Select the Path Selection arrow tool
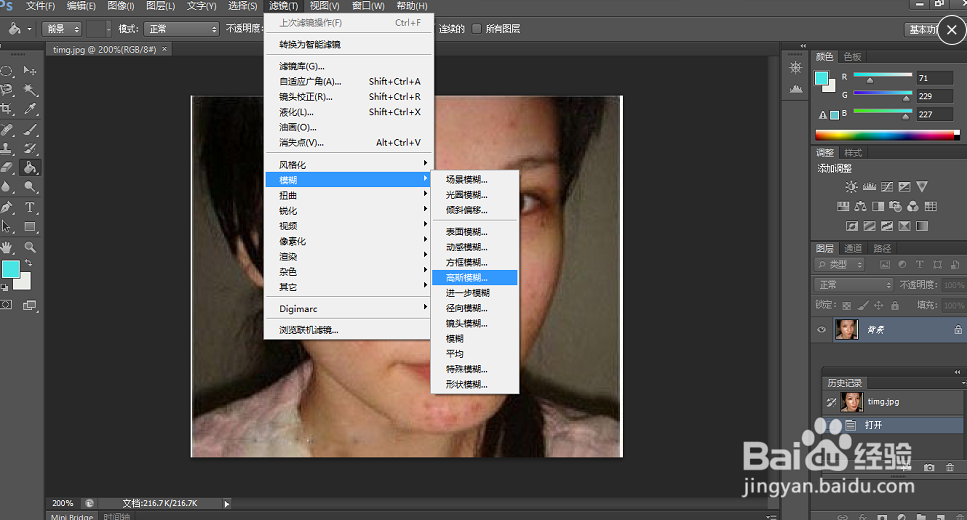967x520 pixels. (7, 226)
